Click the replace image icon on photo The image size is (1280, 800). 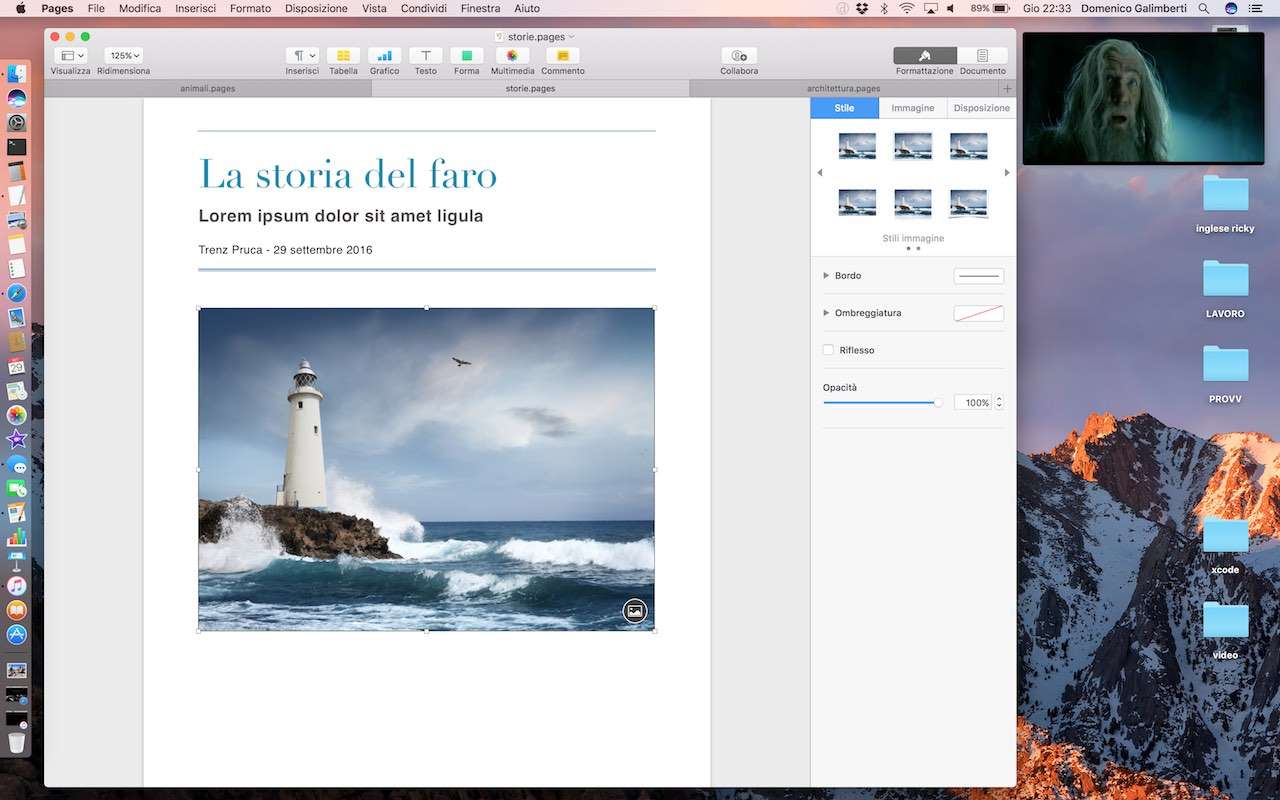click(635, 611)
